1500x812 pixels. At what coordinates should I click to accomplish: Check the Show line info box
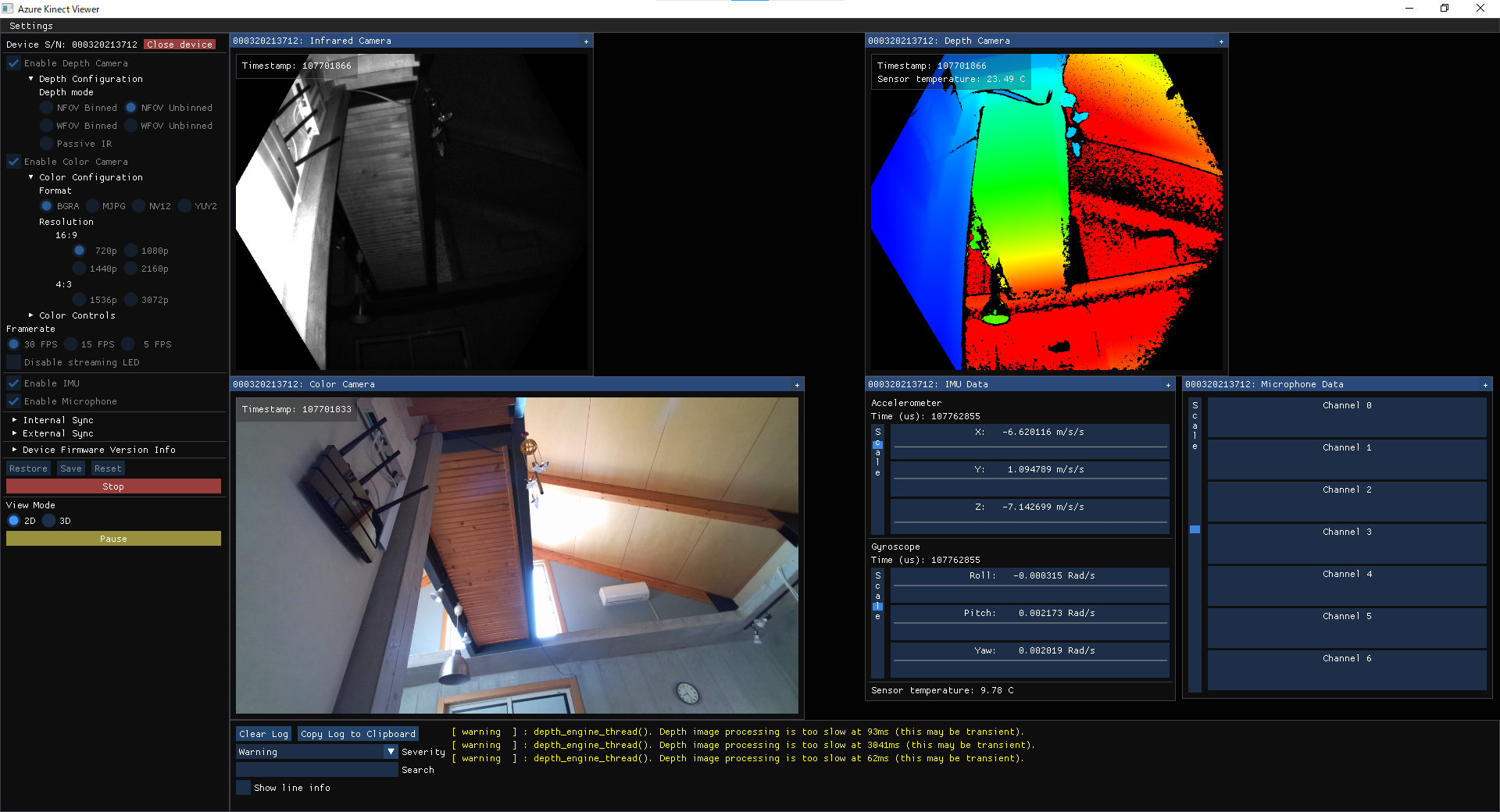pos(244,788)
